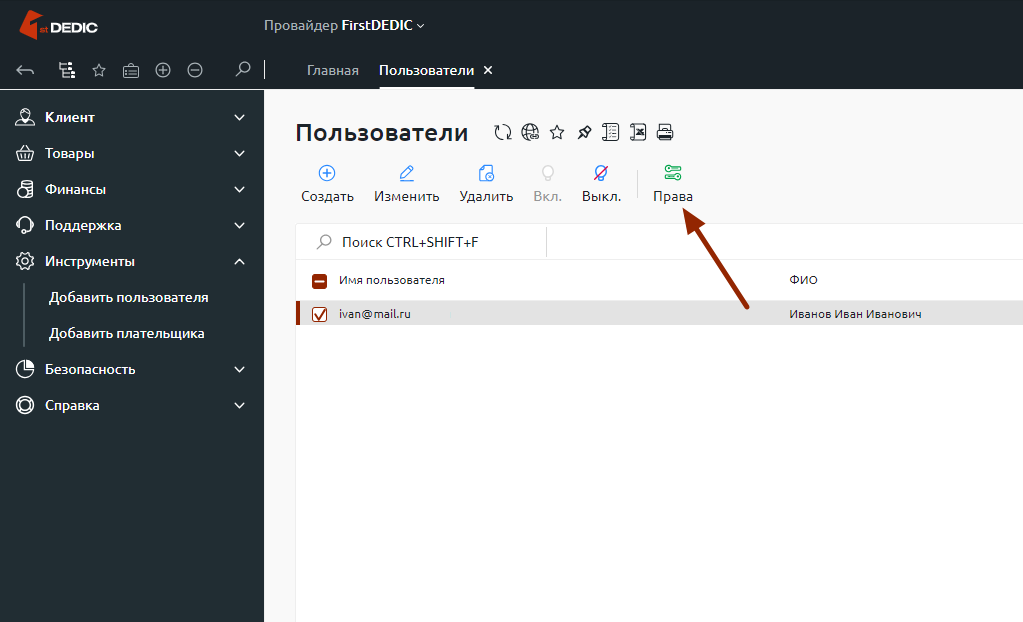
Task: Open Добавить пользователя menu item
Action: click(x=129, y=297)
